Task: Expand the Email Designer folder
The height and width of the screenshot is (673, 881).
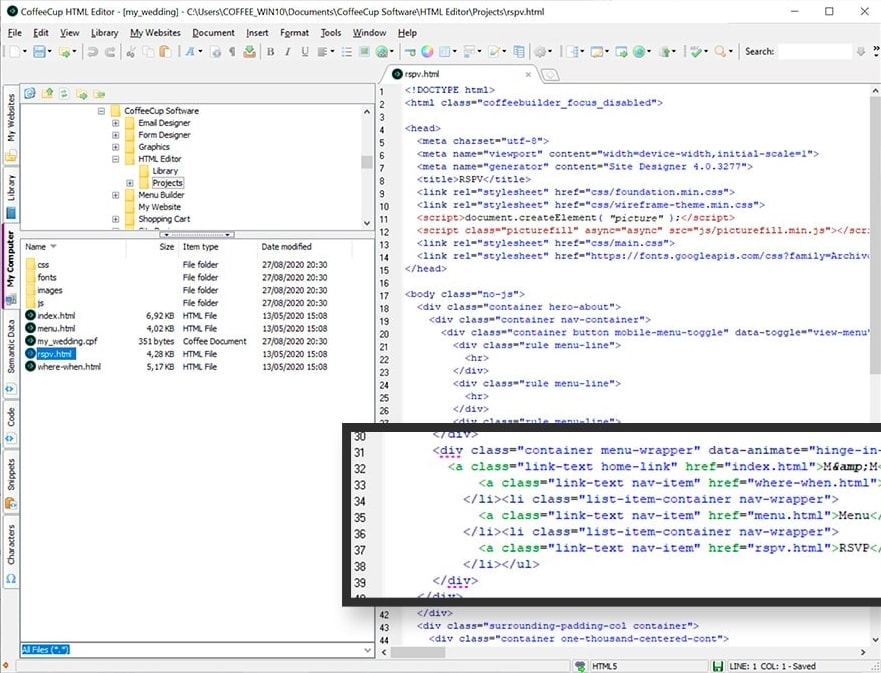Action: [116, 123]
